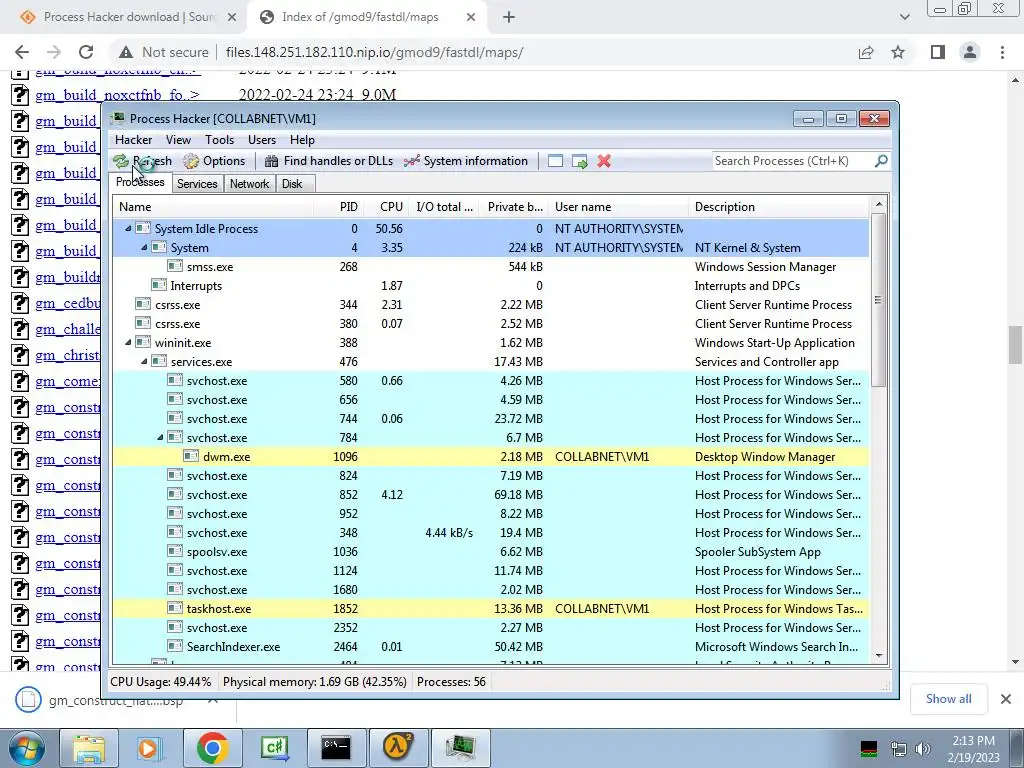
Task: Click the search magnifier icon in Process Hacker
Action: [x=881, y=161]
